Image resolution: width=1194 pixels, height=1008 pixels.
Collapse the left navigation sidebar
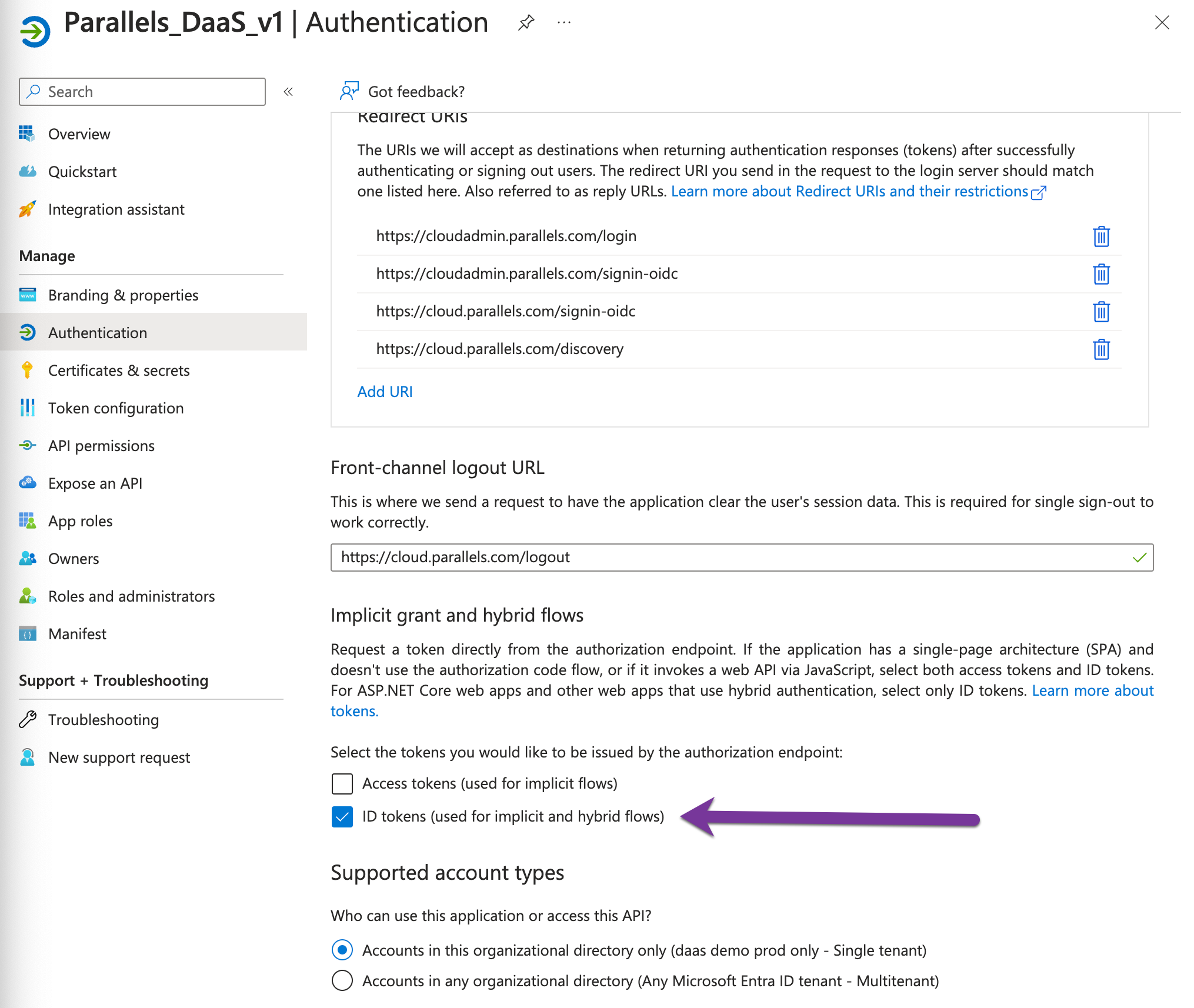288,92
